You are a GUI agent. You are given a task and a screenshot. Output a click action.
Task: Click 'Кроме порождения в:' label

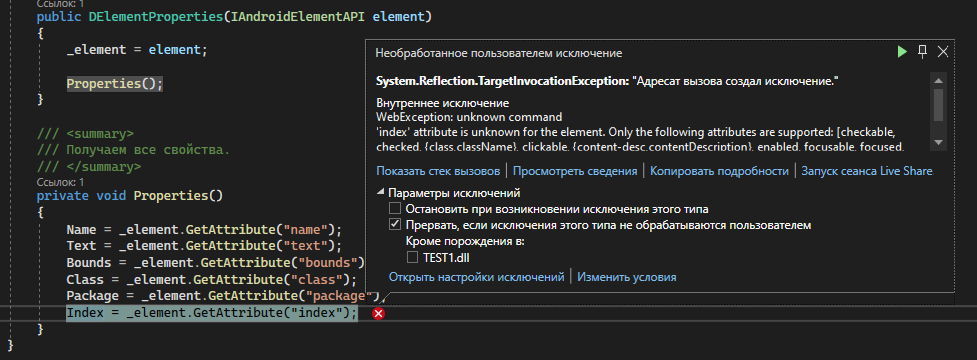click(465, 242)
